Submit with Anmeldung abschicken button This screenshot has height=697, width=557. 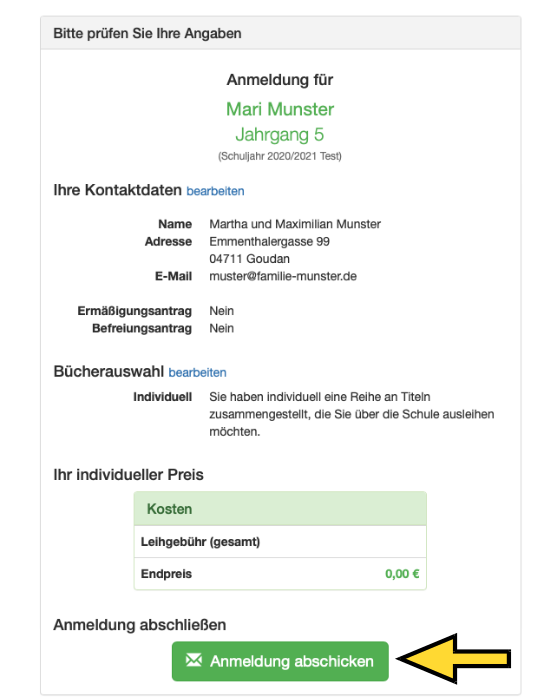[280, 661]
